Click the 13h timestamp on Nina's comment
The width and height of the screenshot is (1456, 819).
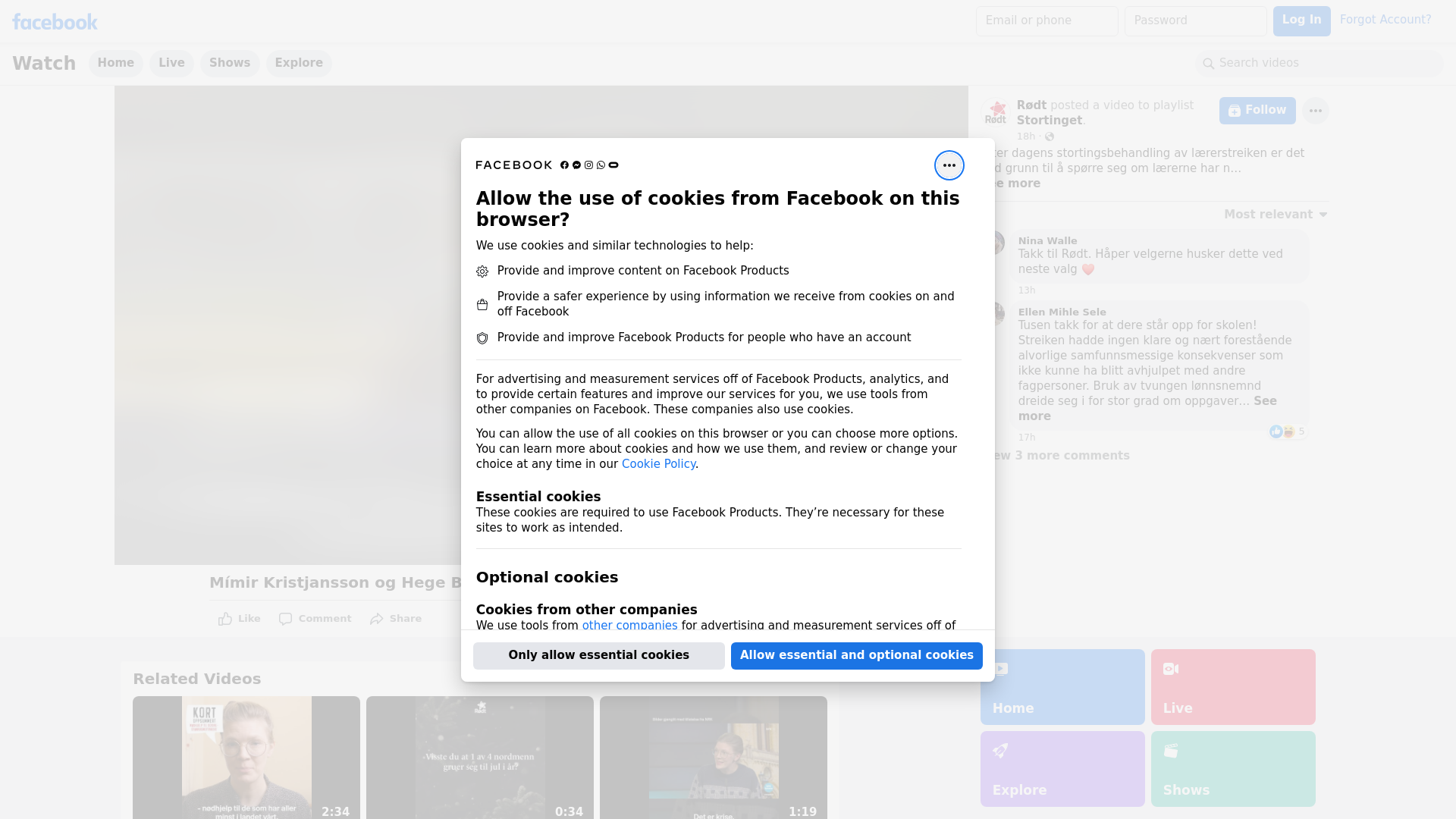[1027, 290]
